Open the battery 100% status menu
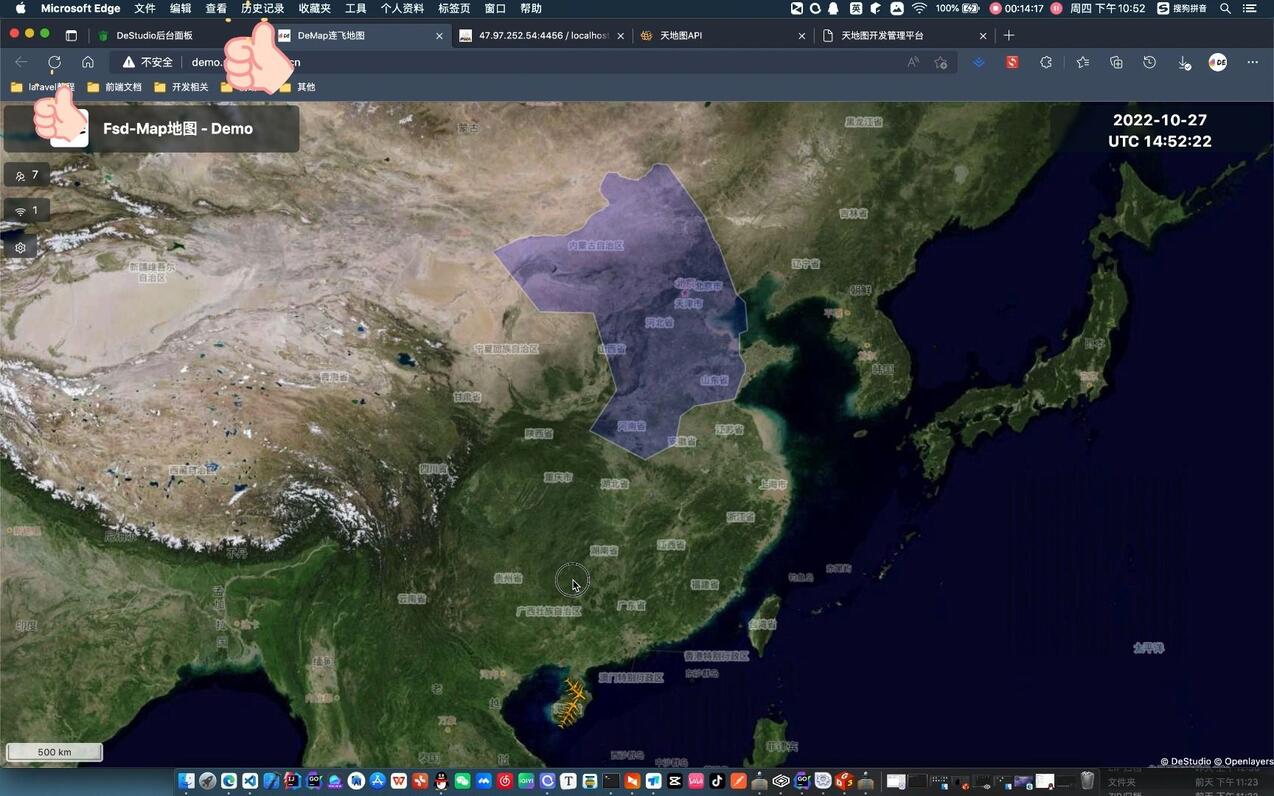Viewport: 1274px width, 796px height. tap(957, 8)
